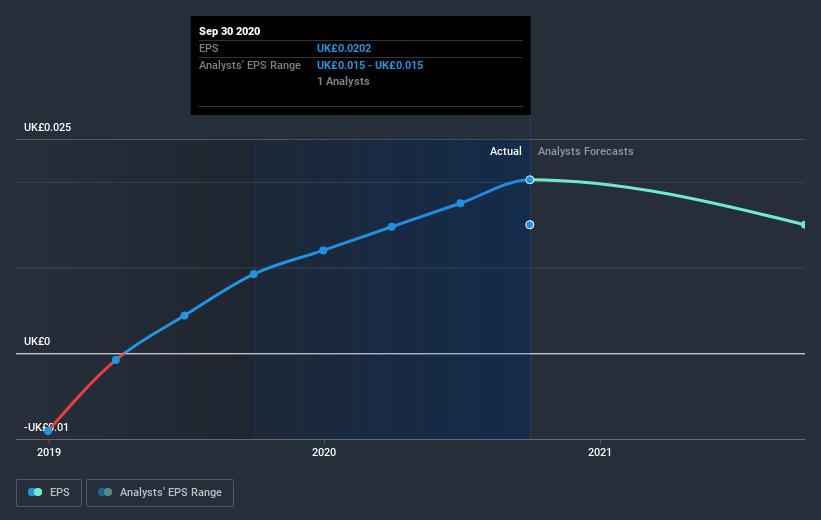The width and height of the screenshot is (821, 520).
Task: Click the UK£0 y-axis label
Action: tap(37, 341)
